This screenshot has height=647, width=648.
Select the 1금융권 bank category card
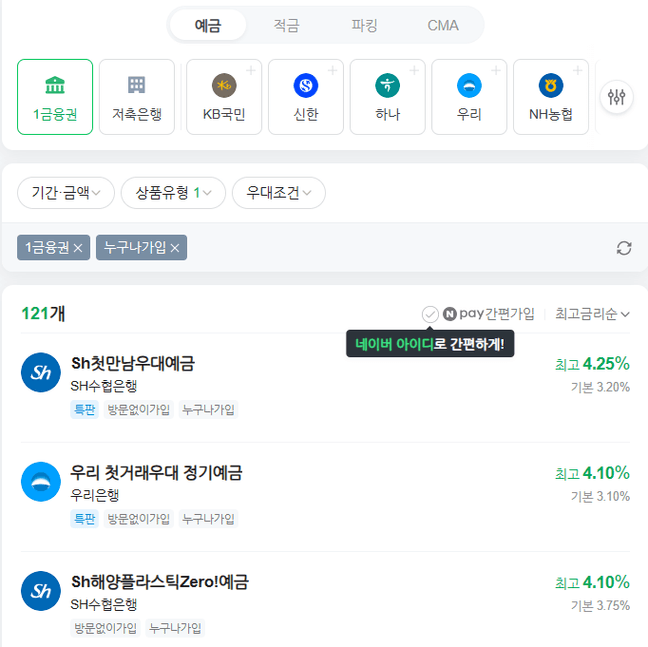click(55, 97)
